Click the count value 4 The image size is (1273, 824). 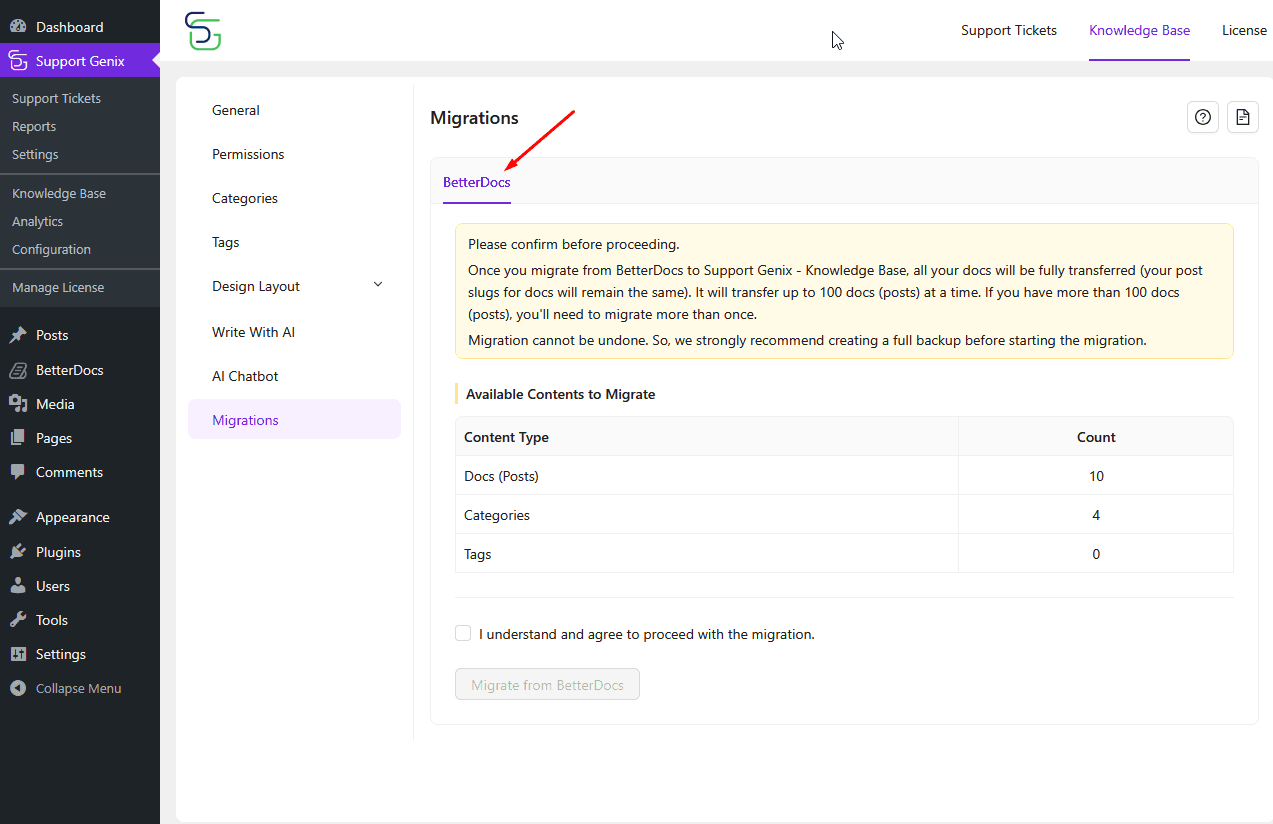(1096, 515)
